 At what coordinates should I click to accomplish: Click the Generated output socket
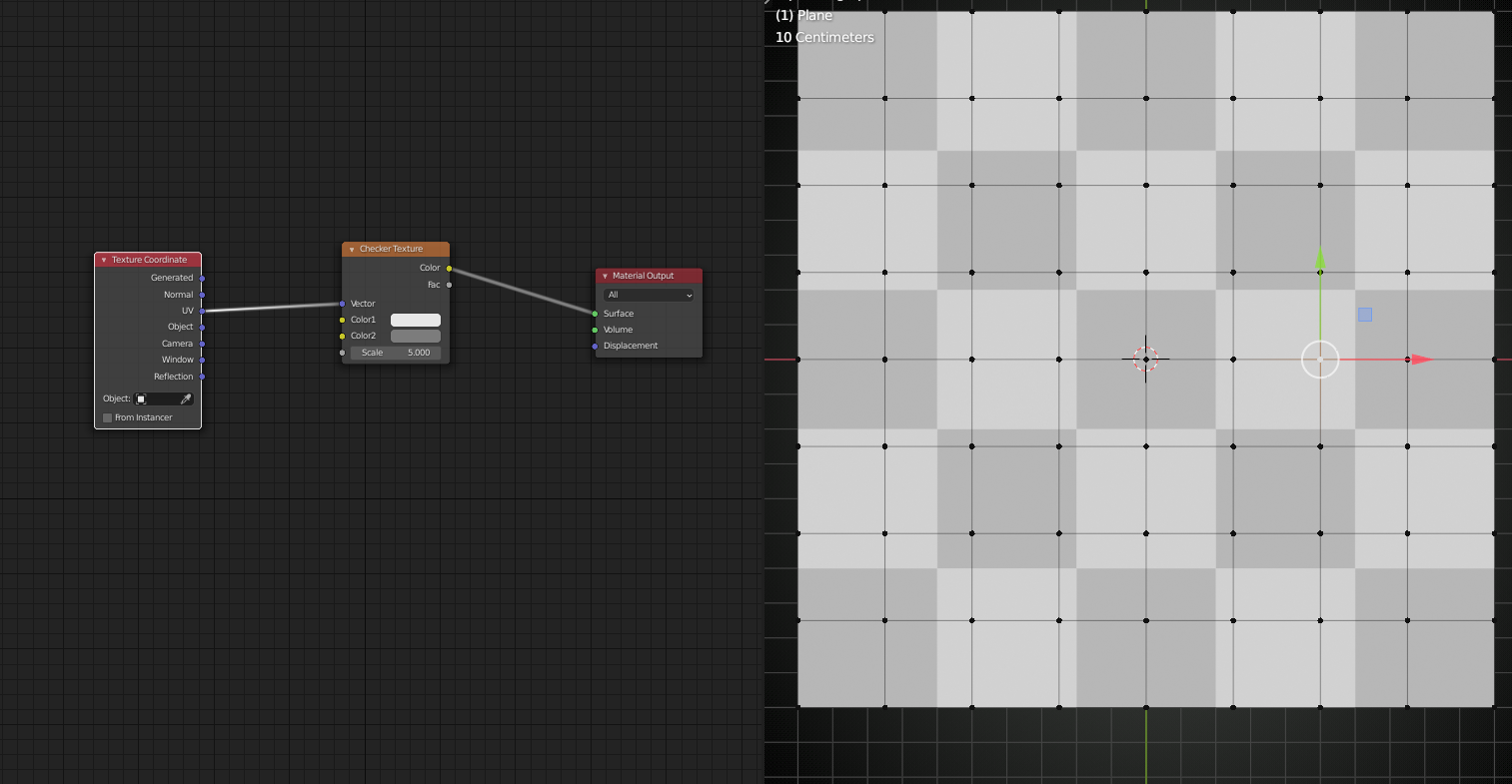pyautogui.click(x=202, y=278)
